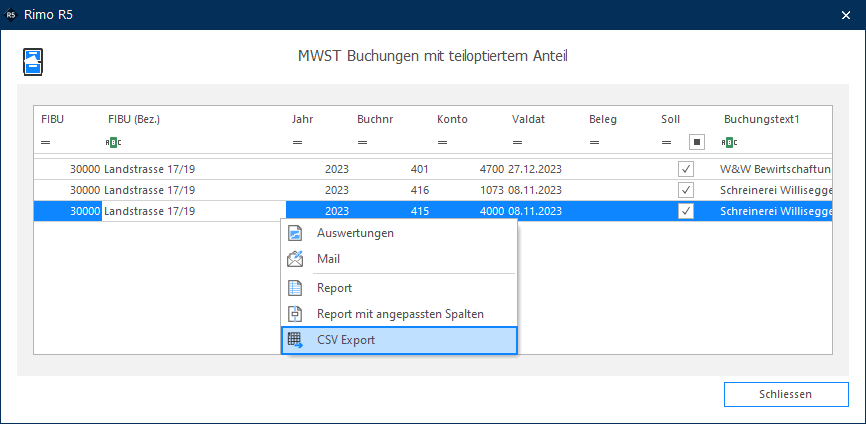Click the Auswertungen chart icon in context menu
The image size is (866, 424).
click(295, 233)
